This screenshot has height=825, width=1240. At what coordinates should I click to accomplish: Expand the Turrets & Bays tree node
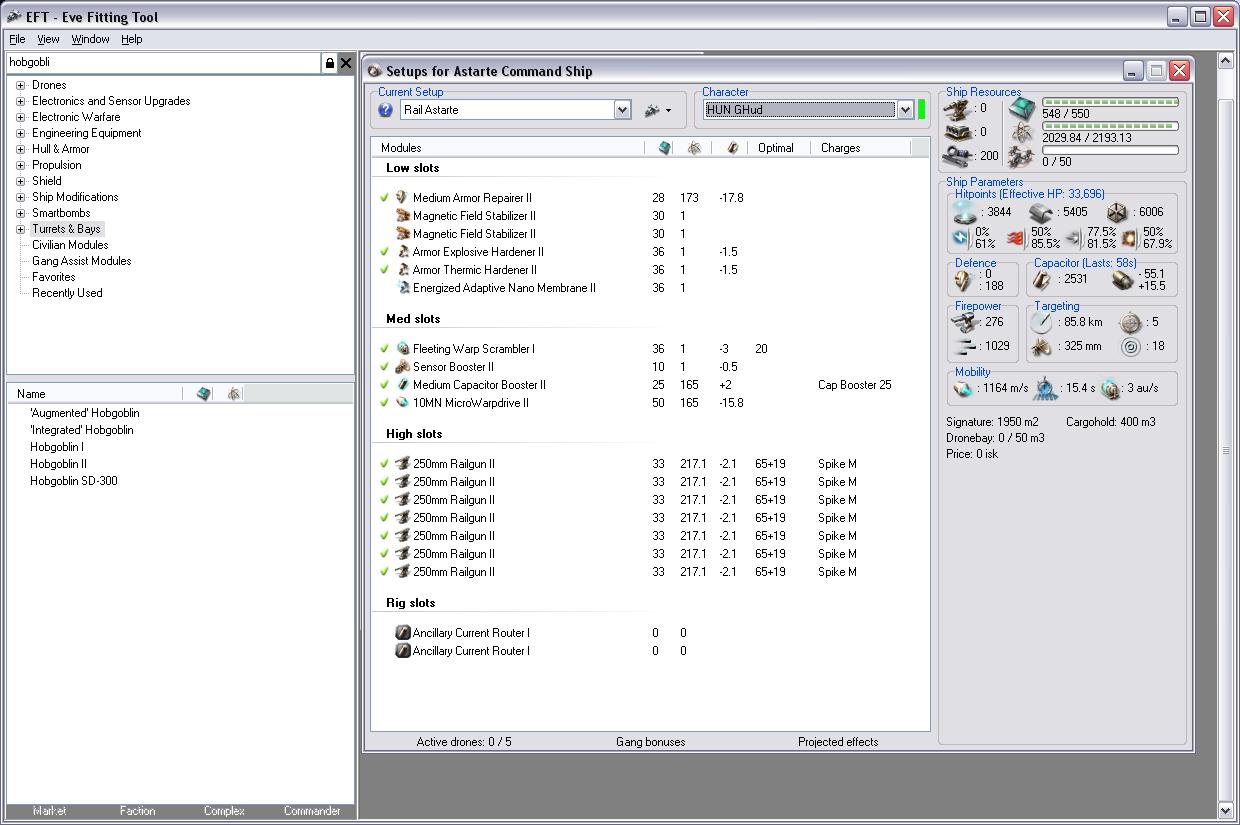tap(20, 229)
